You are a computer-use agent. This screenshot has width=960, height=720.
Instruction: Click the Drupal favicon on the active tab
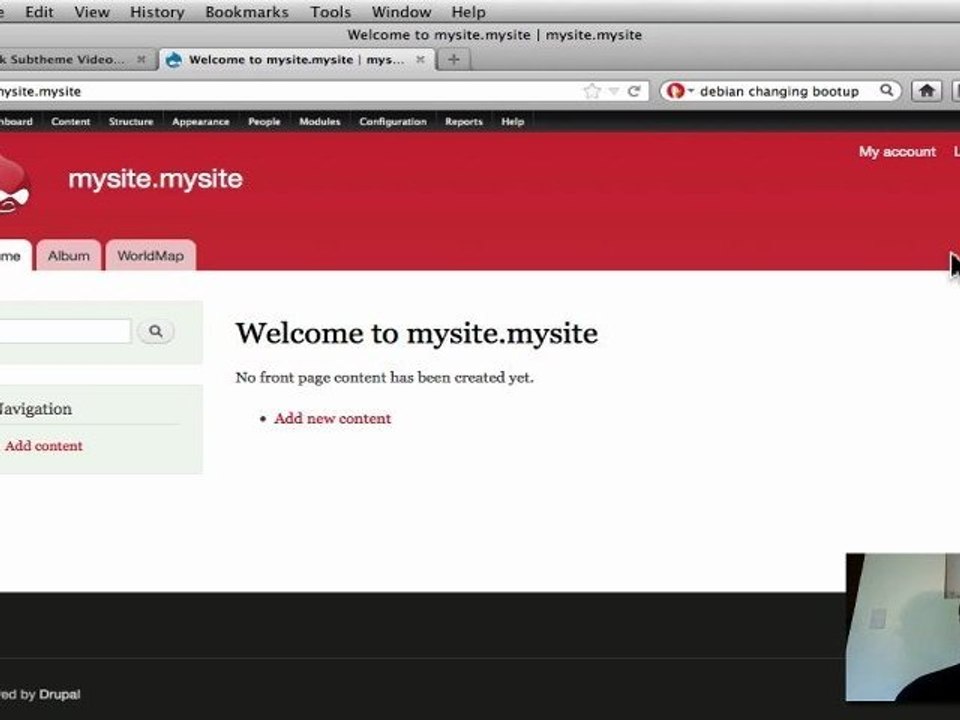pyautogui.click(x=174, y=59)
